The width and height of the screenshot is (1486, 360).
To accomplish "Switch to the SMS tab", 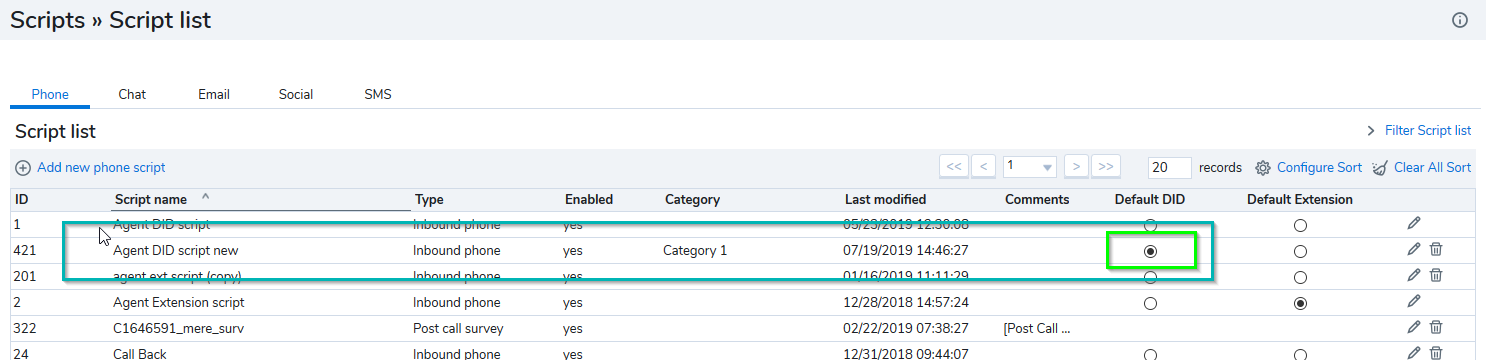I will click(378, 94).
